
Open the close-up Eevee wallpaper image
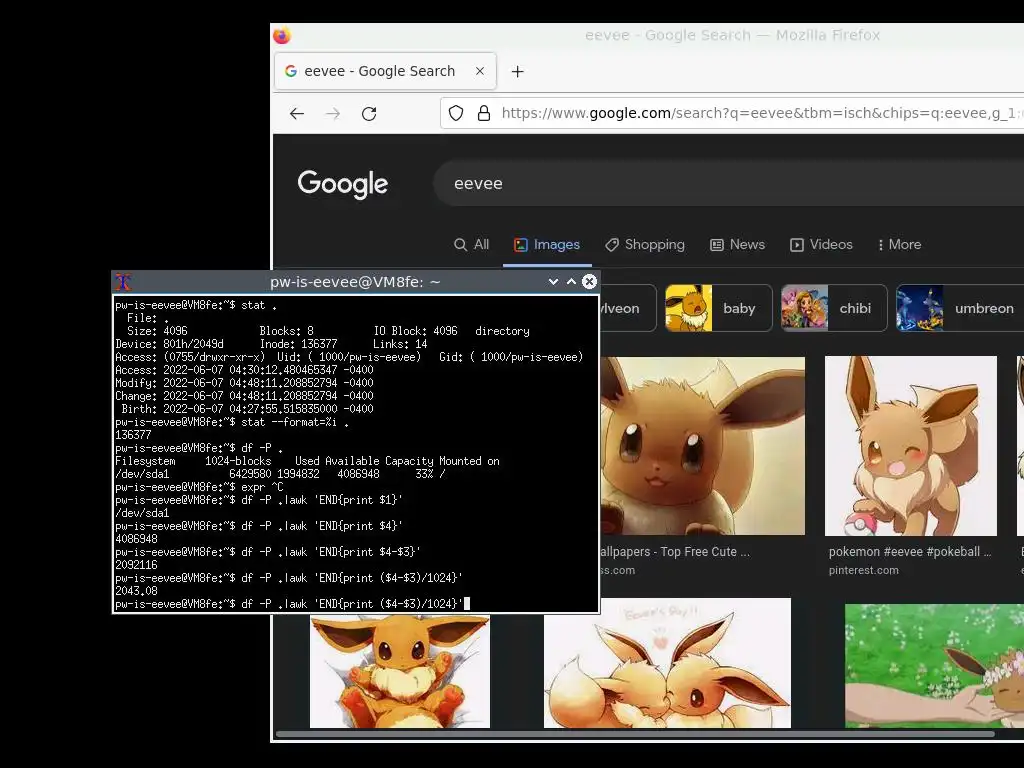coord(703,445)
